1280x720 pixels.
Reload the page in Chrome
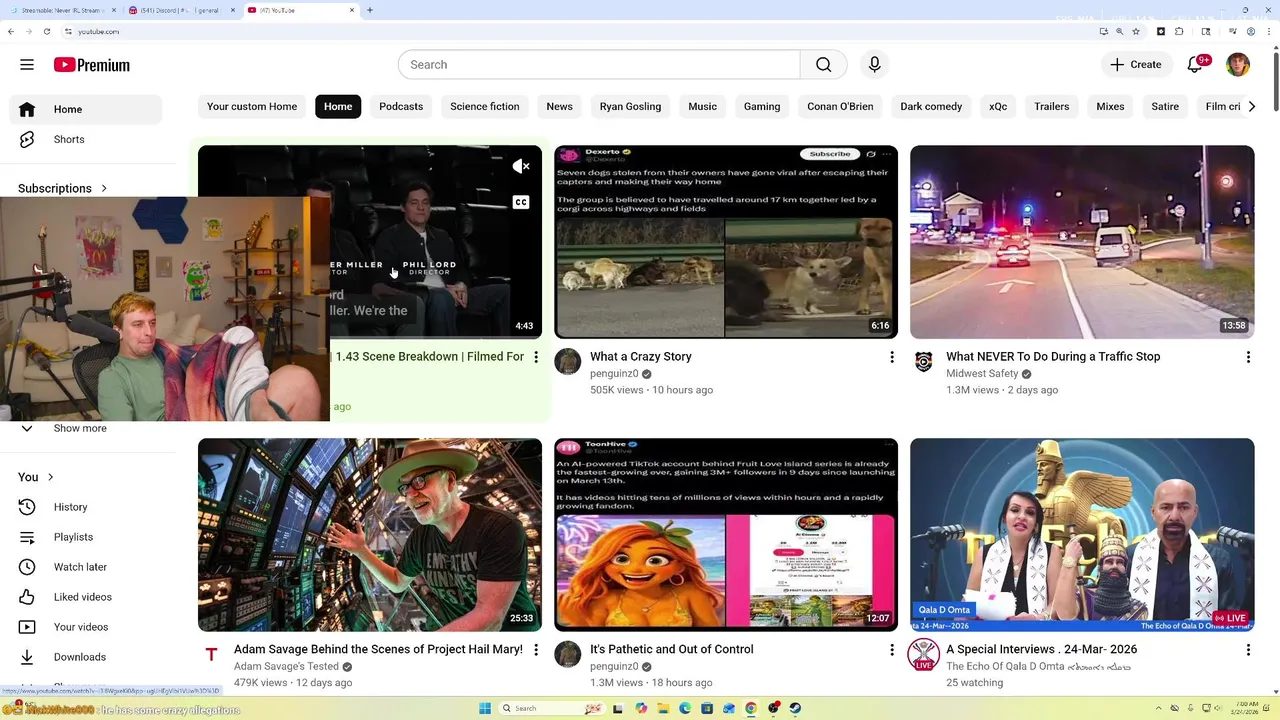(x=47, y=31)
